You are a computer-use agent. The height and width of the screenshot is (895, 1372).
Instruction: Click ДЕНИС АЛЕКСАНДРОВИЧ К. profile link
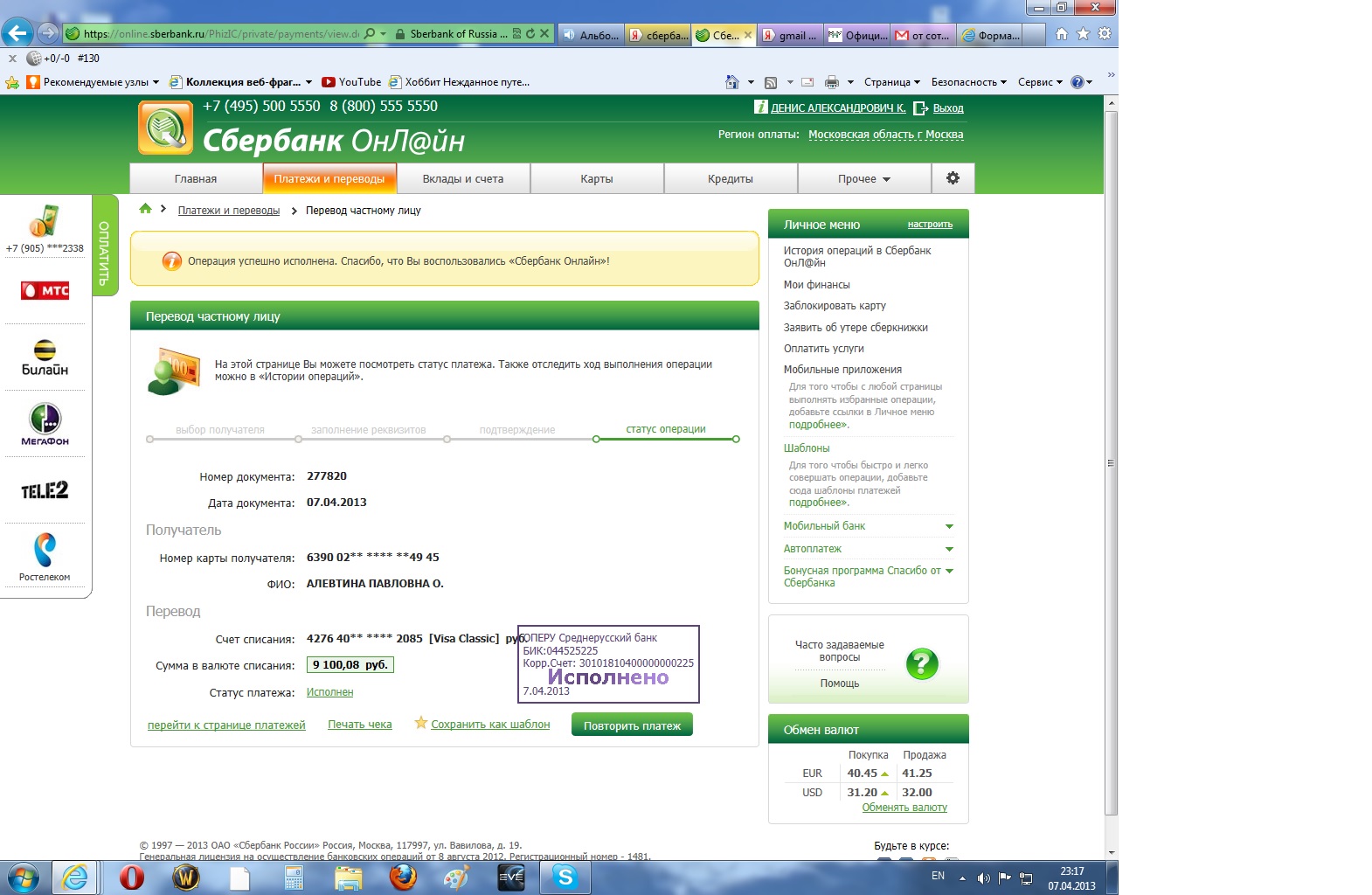[x=838, y=108]
